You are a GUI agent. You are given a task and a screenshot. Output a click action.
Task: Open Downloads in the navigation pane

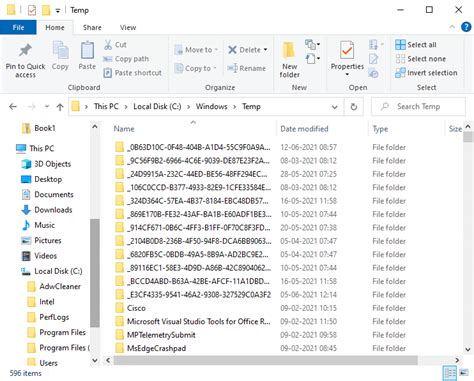click(x=47, y=210)
